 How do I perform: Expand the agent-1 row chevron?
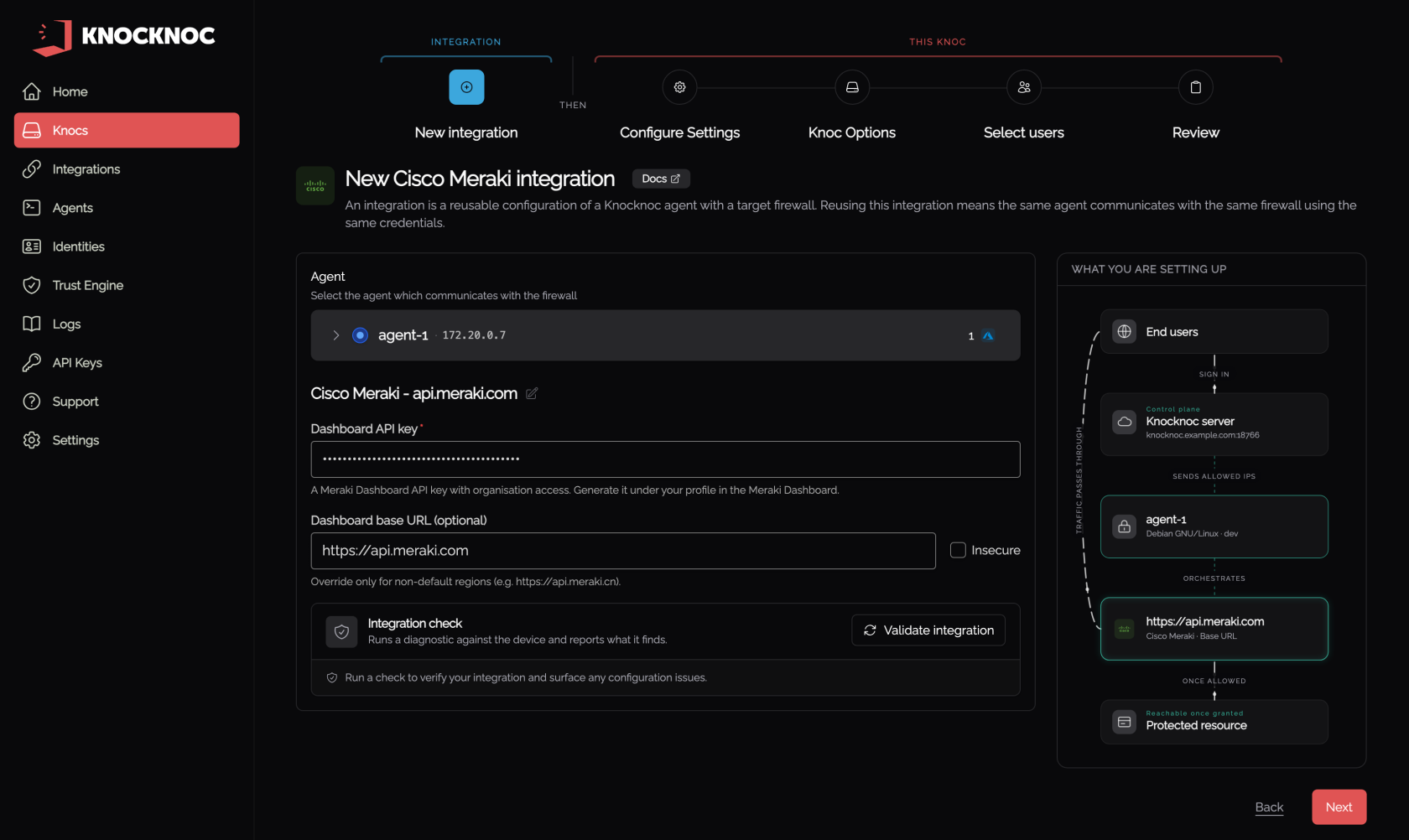(336, 335)
